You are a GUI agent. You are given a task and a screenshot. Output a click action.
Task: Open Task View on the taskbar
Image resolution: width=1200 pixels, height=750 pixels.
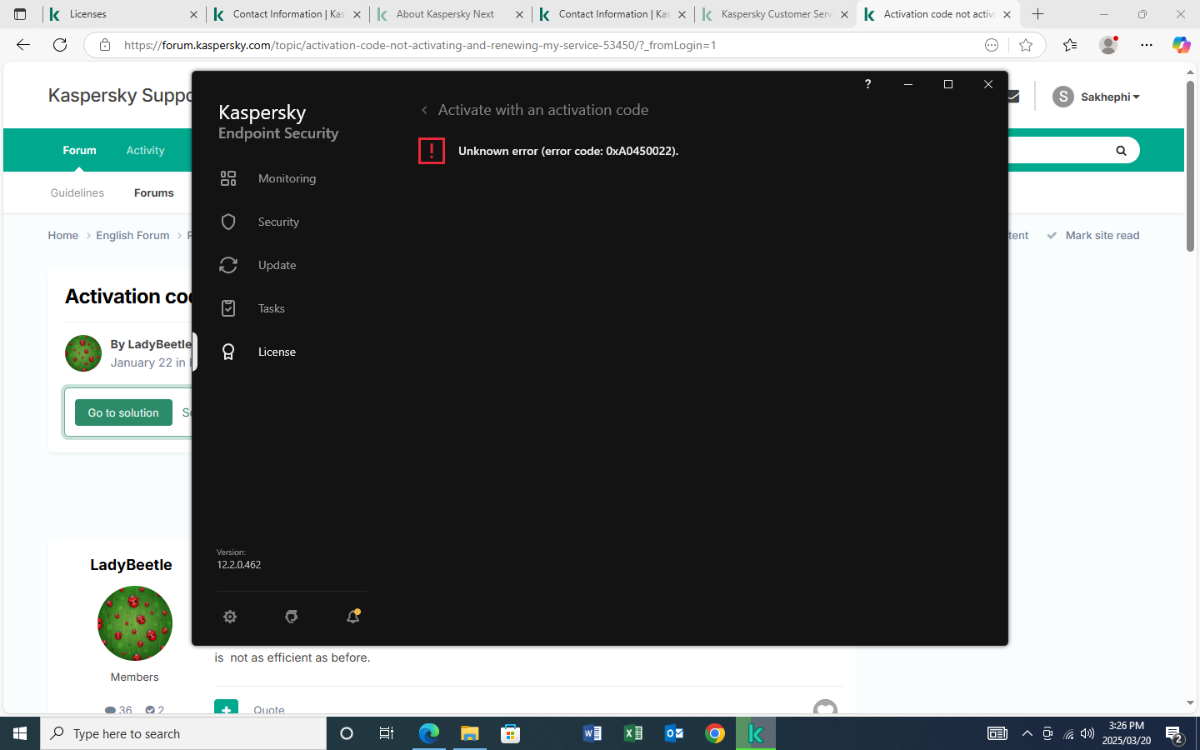click(x=387, y=733)
